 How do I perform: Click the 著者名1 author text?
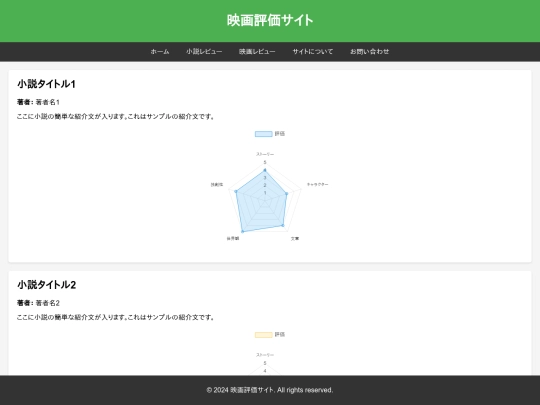tap(48, 102)
